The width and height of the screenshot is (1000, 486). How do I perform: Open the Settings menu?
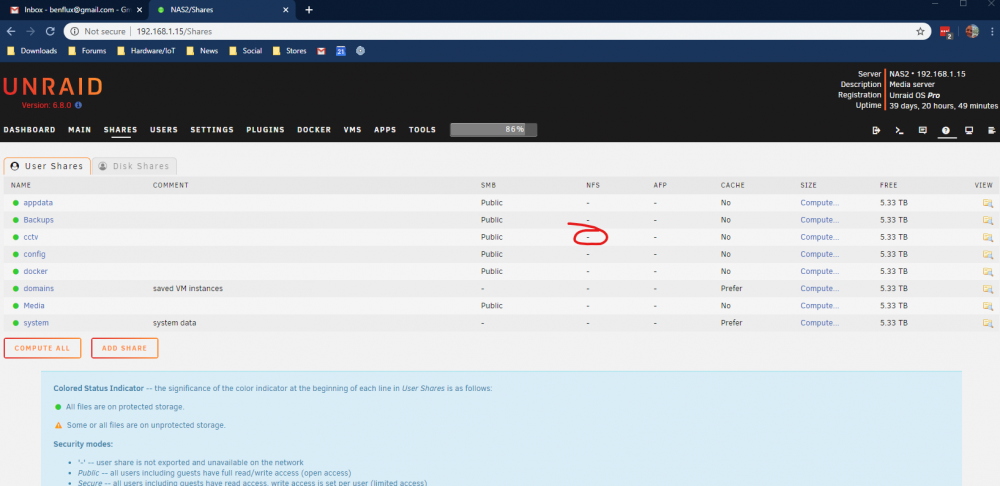[212, 130]
